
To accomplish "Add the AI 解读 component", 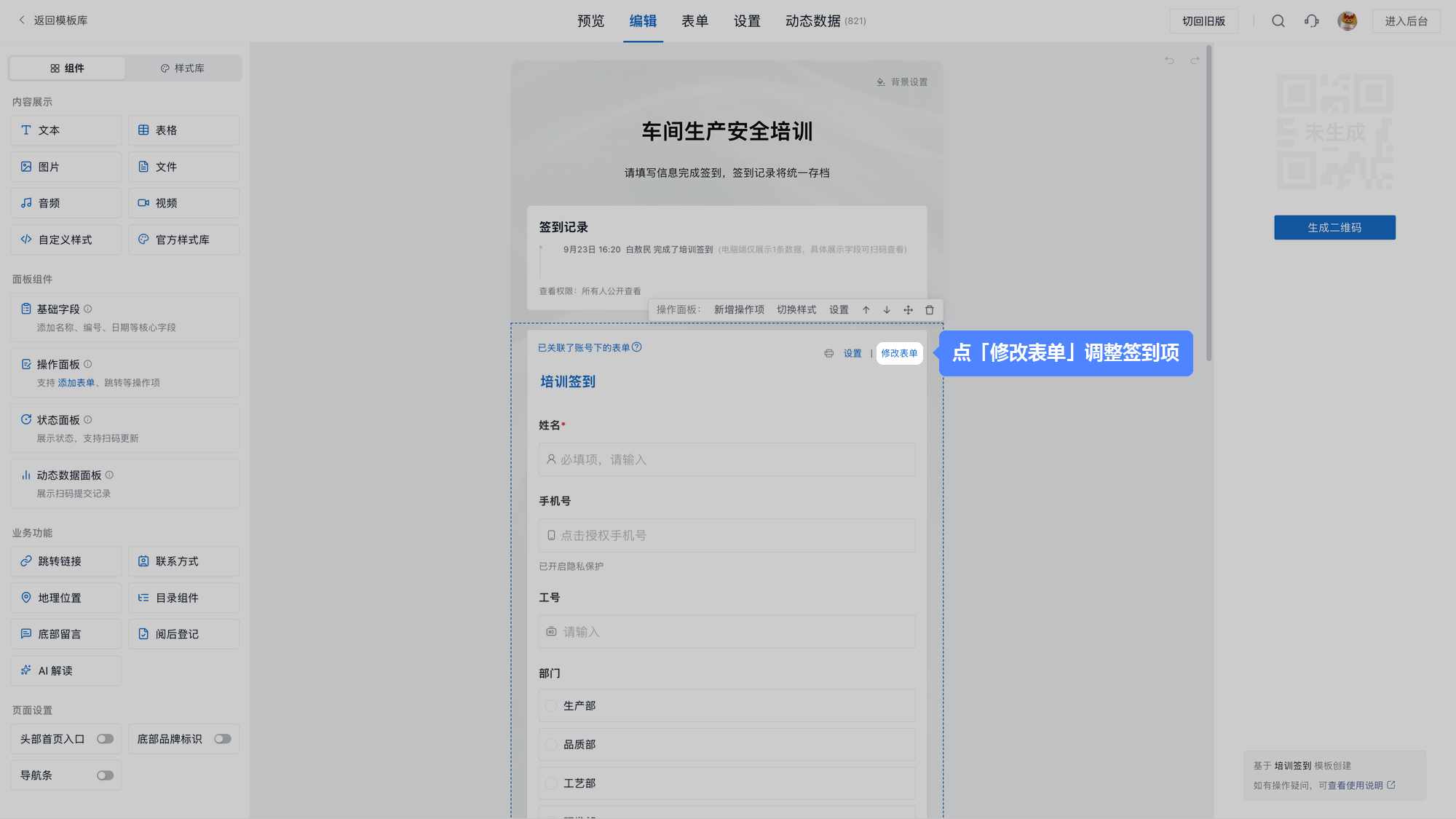I will click(x=66, y=670).
